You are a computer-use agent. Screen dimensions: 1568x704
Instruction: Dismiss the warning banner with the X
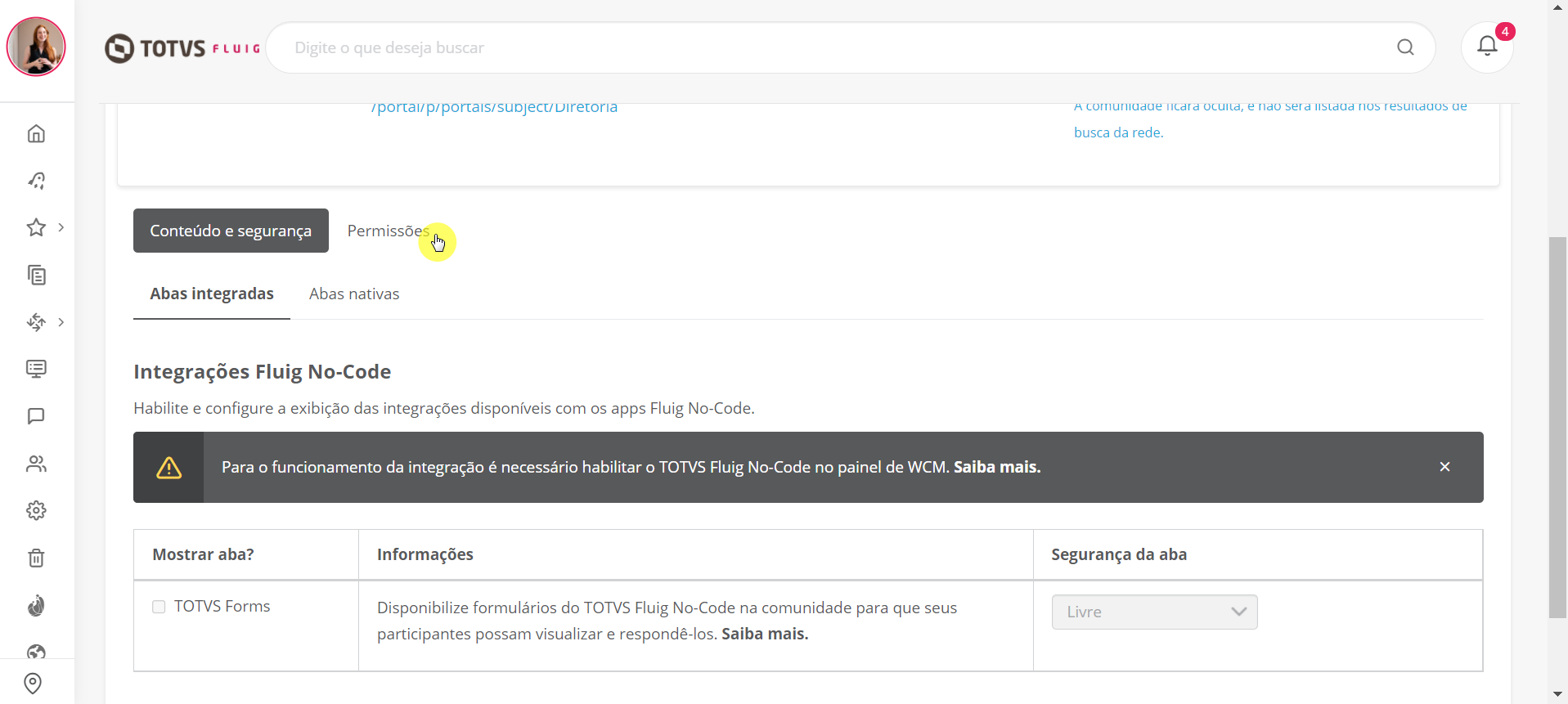click(x=1445, y=467)
